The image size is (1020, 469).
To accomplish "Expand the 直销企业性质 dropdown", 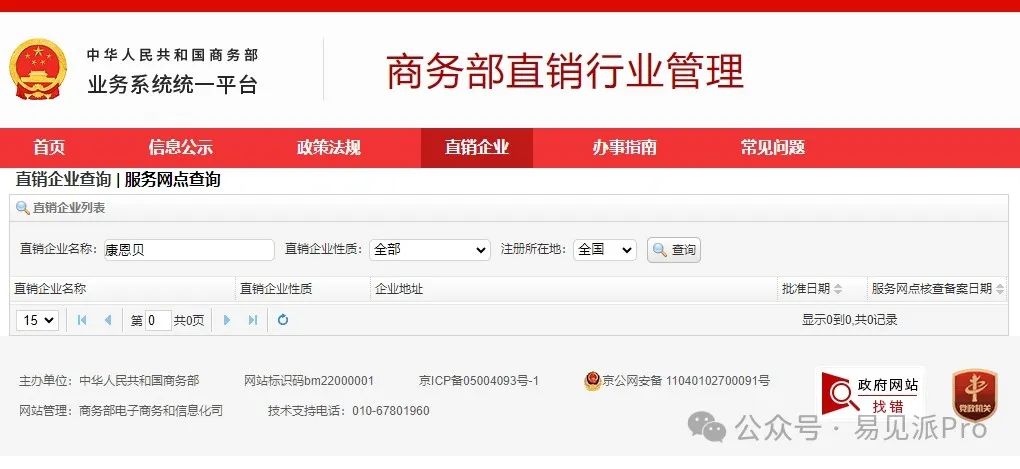I will pos(429,250).
